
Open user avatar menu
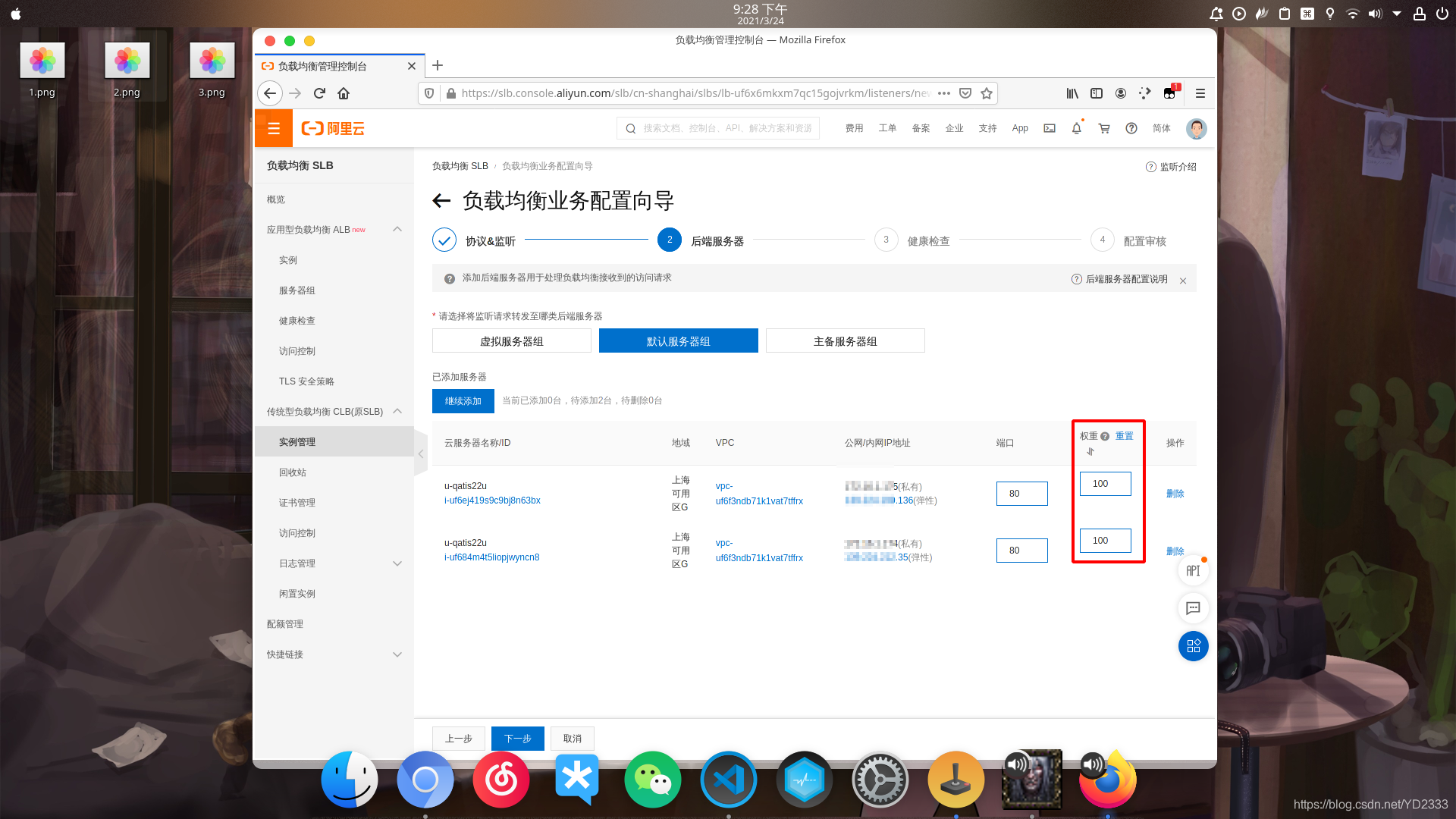coord(1197,128)
